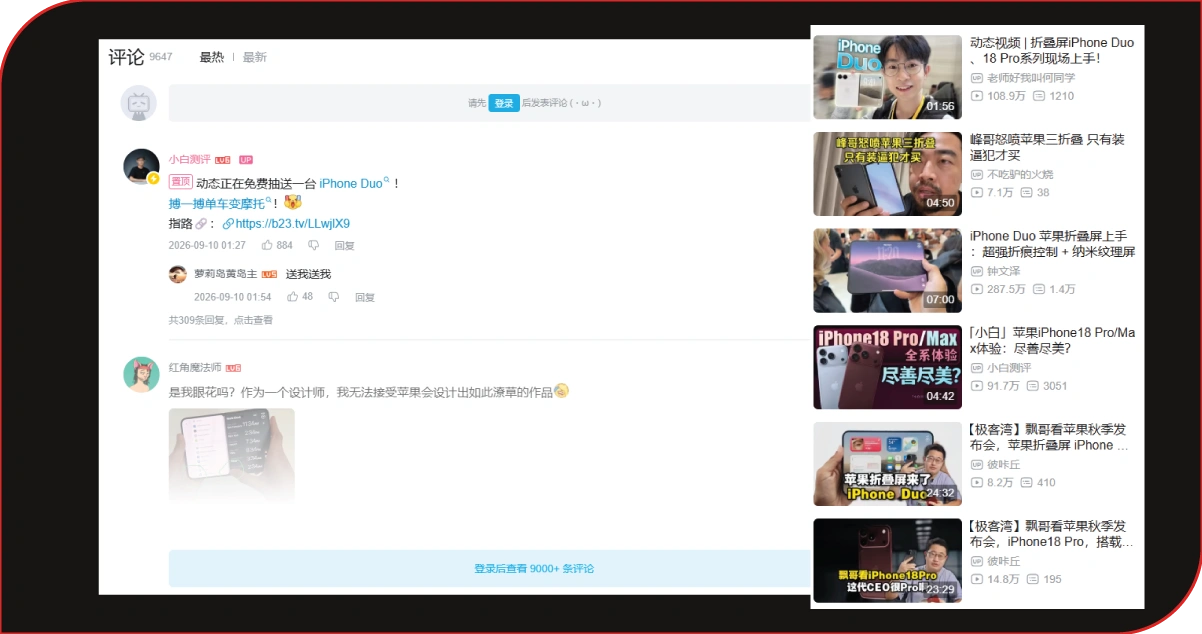Viewport: 1202px width, 634px height.
Task: Reply to 小白测评's pinned comment
Action: (x=344, y=245)
